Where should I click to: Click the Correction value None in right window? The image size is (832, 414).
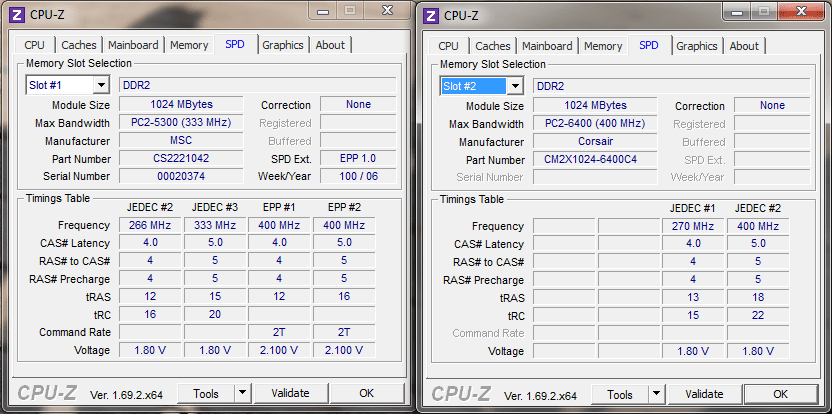(772, 106)
